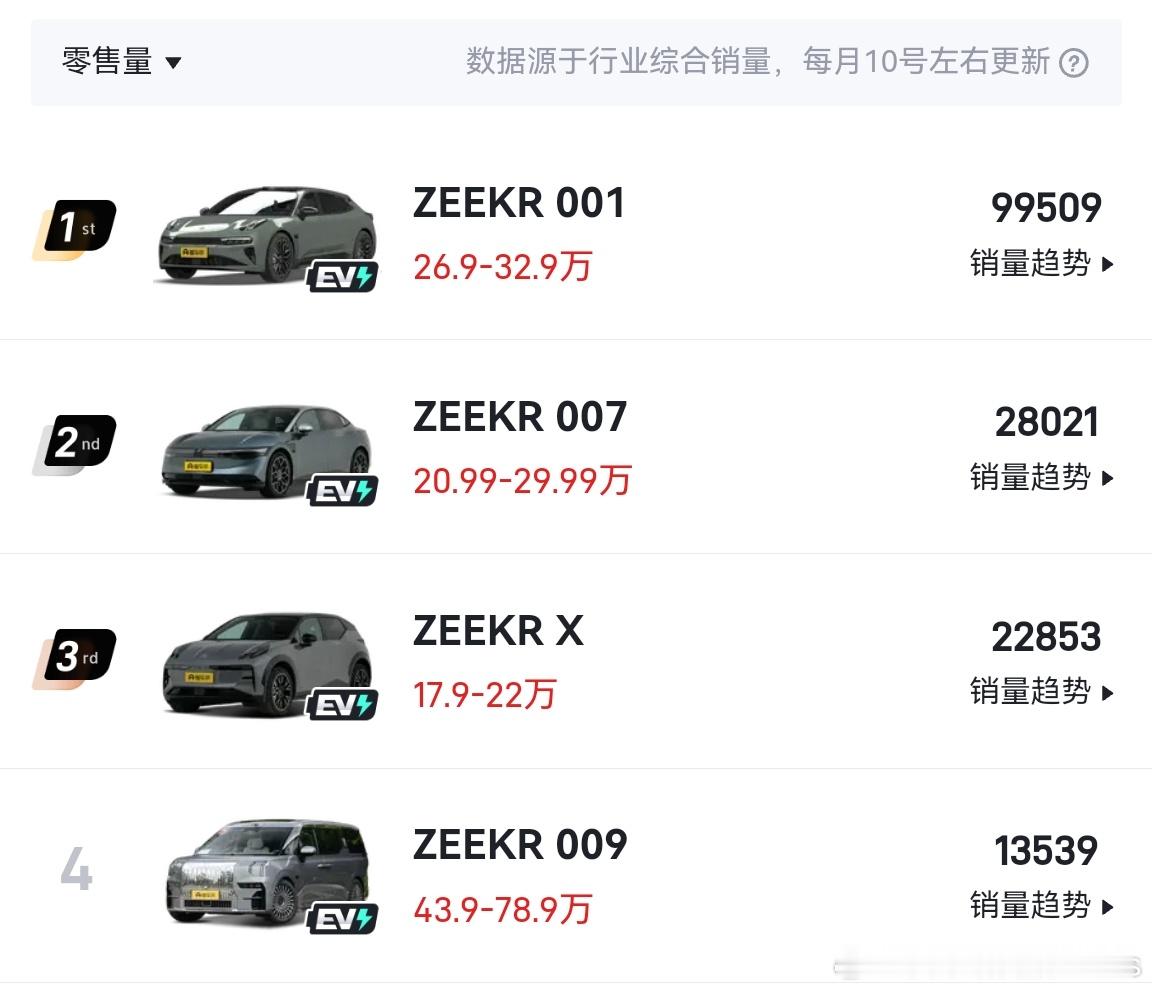Open the ZEEKR 001 model title
The image size is (1152, 991).
tap(519, 203)
